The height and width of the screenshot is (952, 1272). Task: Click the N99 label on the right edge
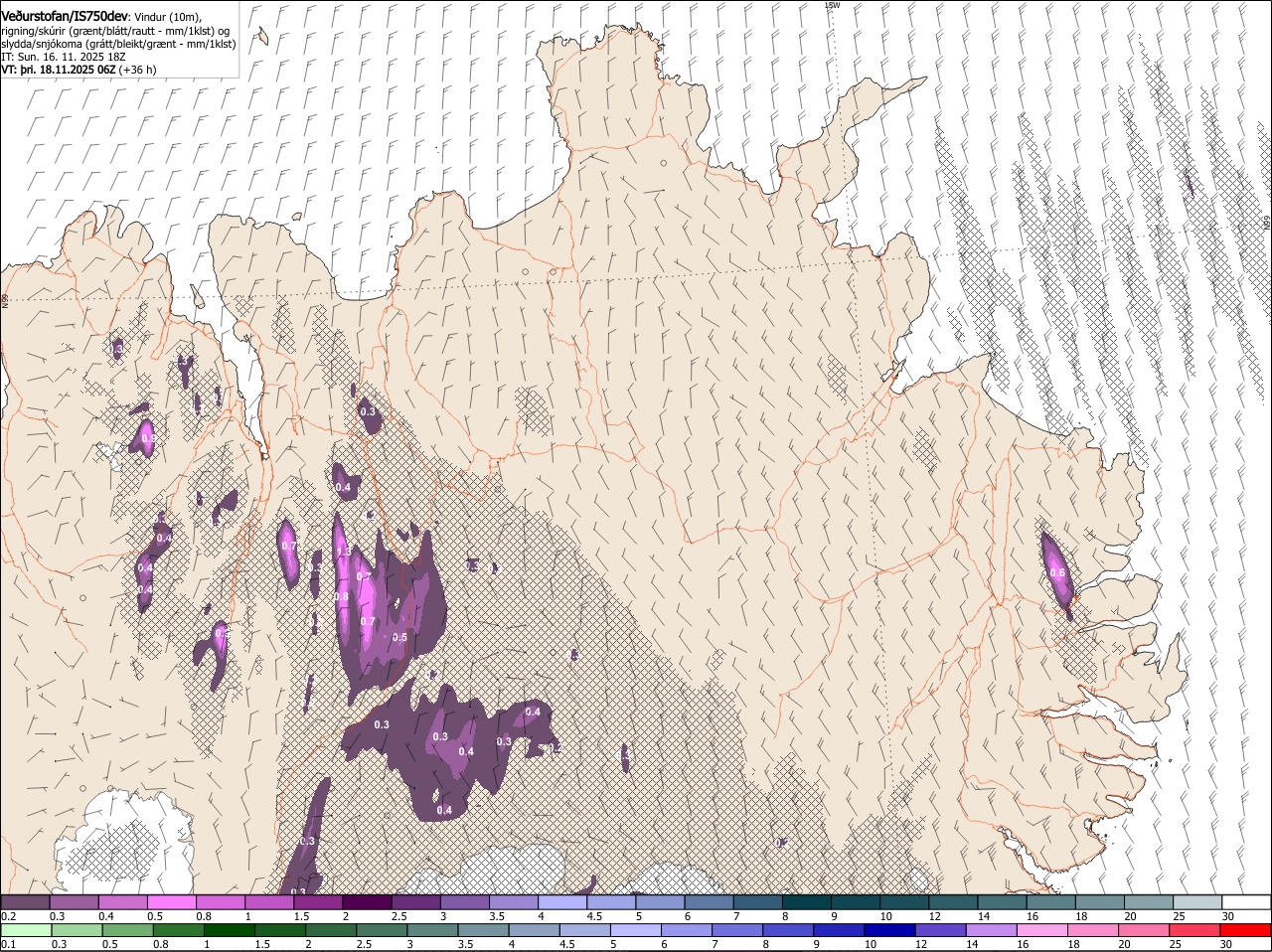tap(1267, 224)
